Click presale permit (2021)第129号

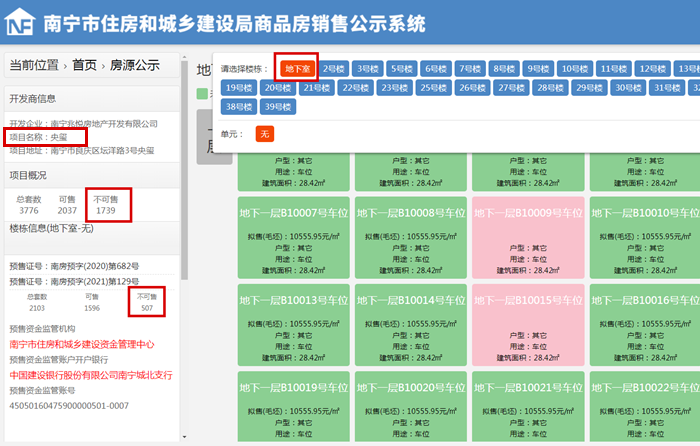coord(74,281)
